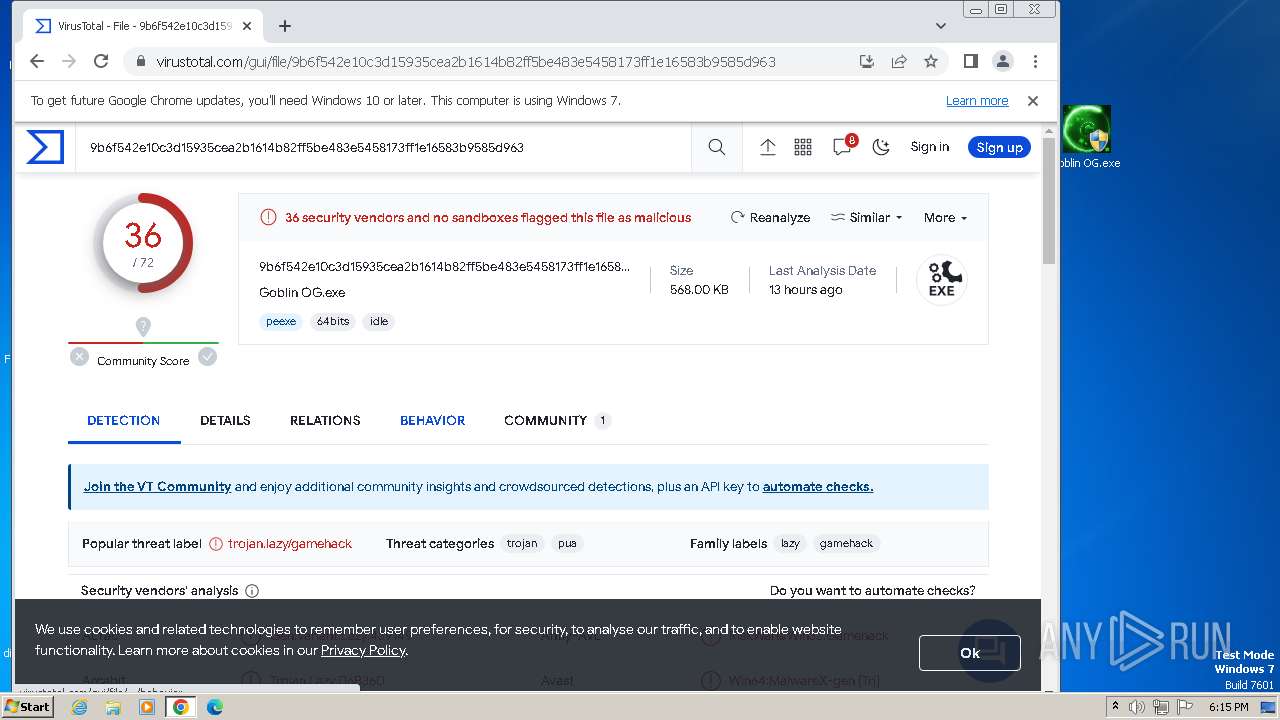Switch to the DETECTION tab

pyautogui.click(x=124, y=420)
